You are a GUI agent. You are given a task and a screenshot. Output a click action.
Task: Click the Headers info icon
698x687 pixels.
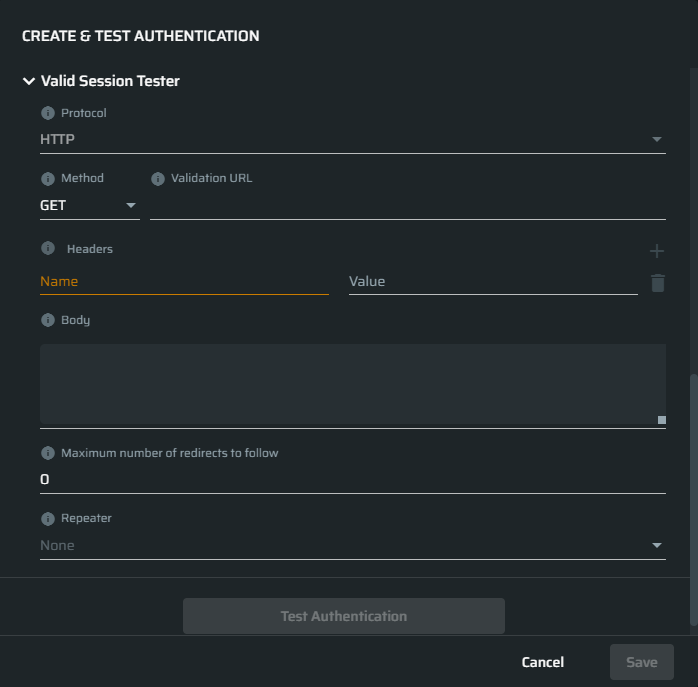[48, 248]
